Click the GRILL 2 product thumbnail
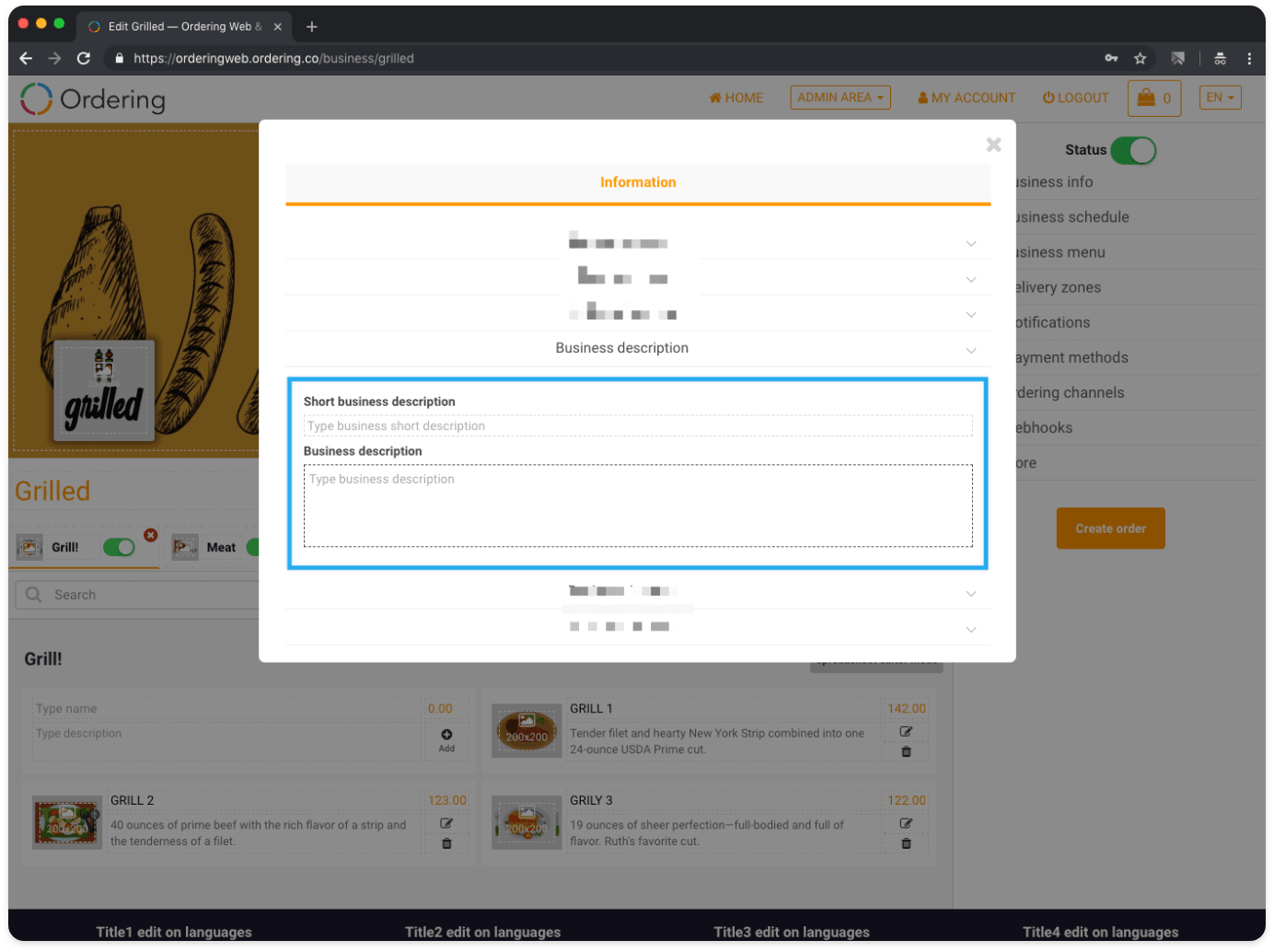 click(66, 823)
